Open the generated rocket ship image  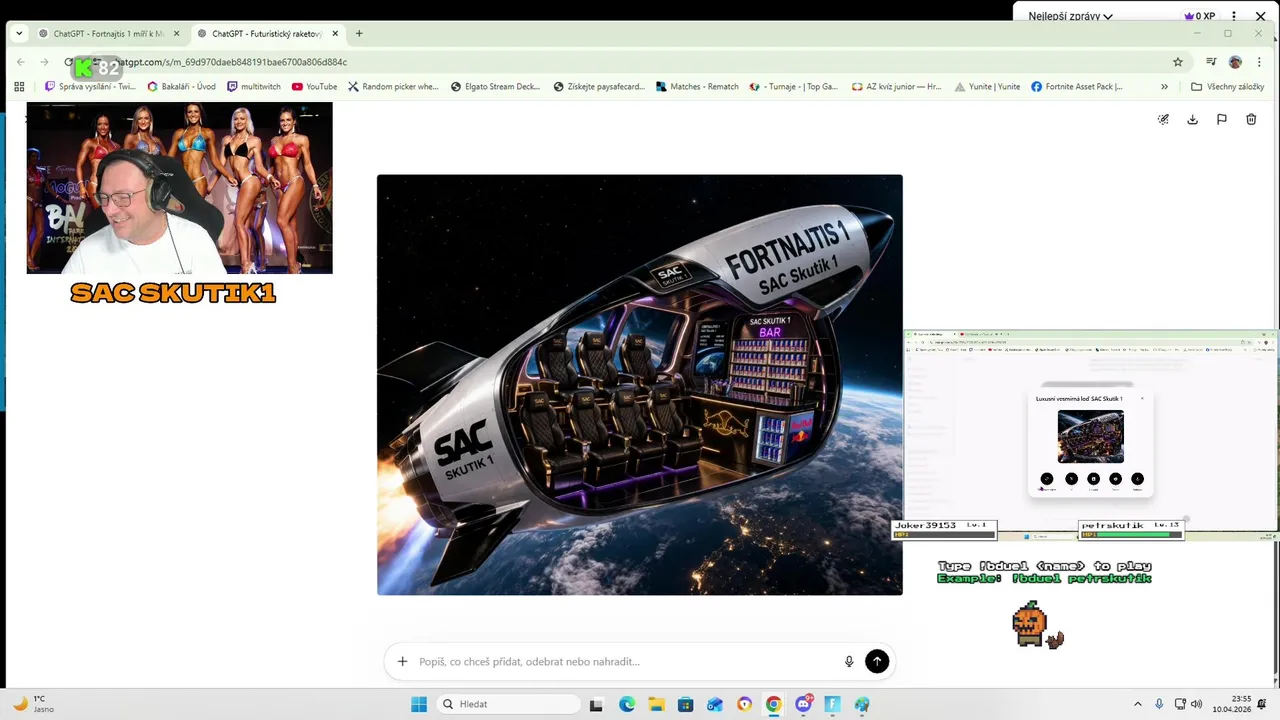640,385
